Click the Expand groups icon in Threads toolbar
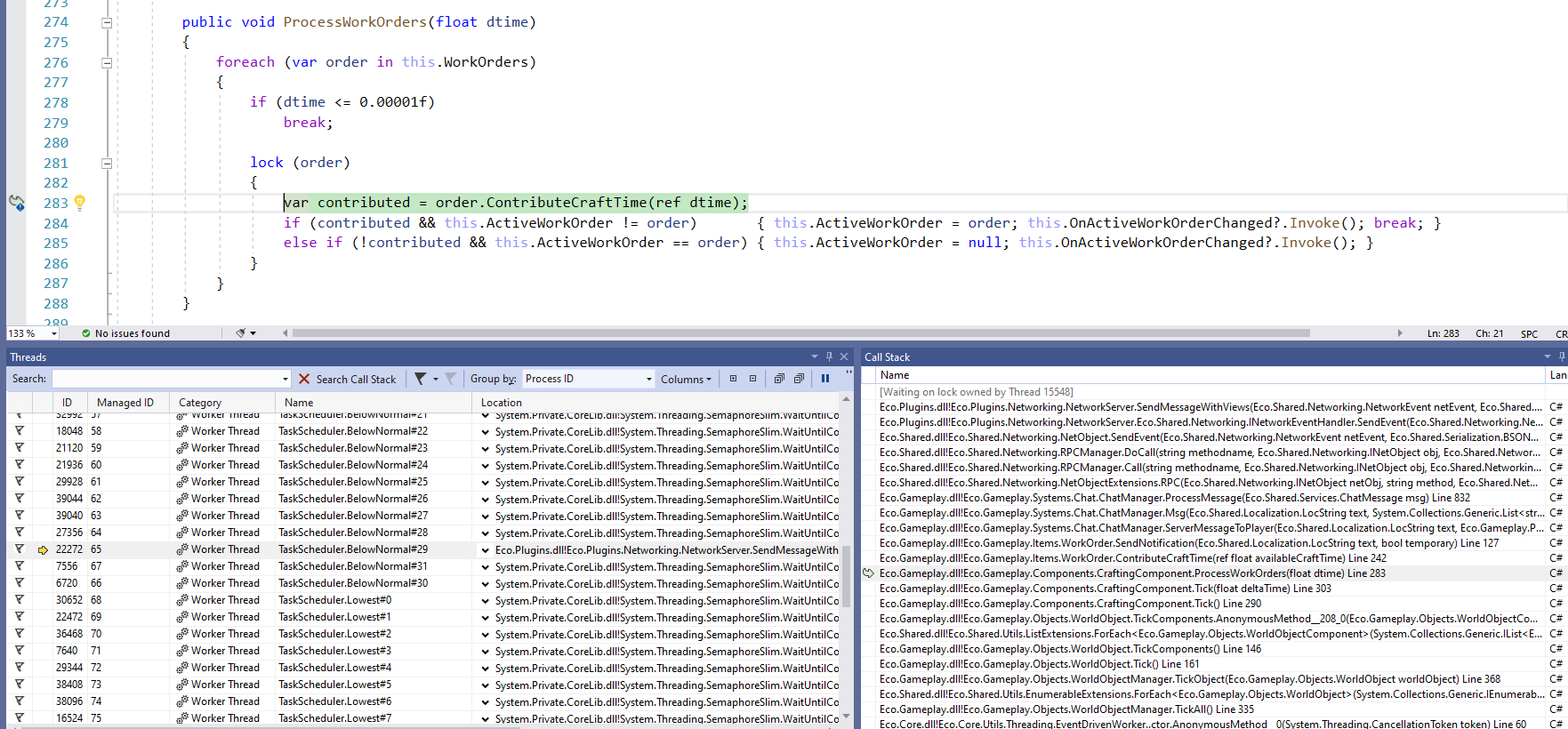The width and height of the screenshot is (1568, 729). (x=734, y=379)
